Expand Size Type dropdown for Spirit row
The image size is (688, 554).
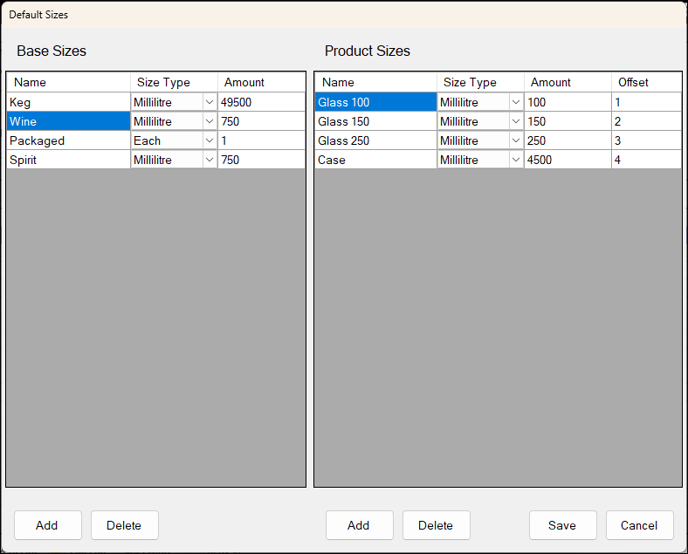point(209,160)
